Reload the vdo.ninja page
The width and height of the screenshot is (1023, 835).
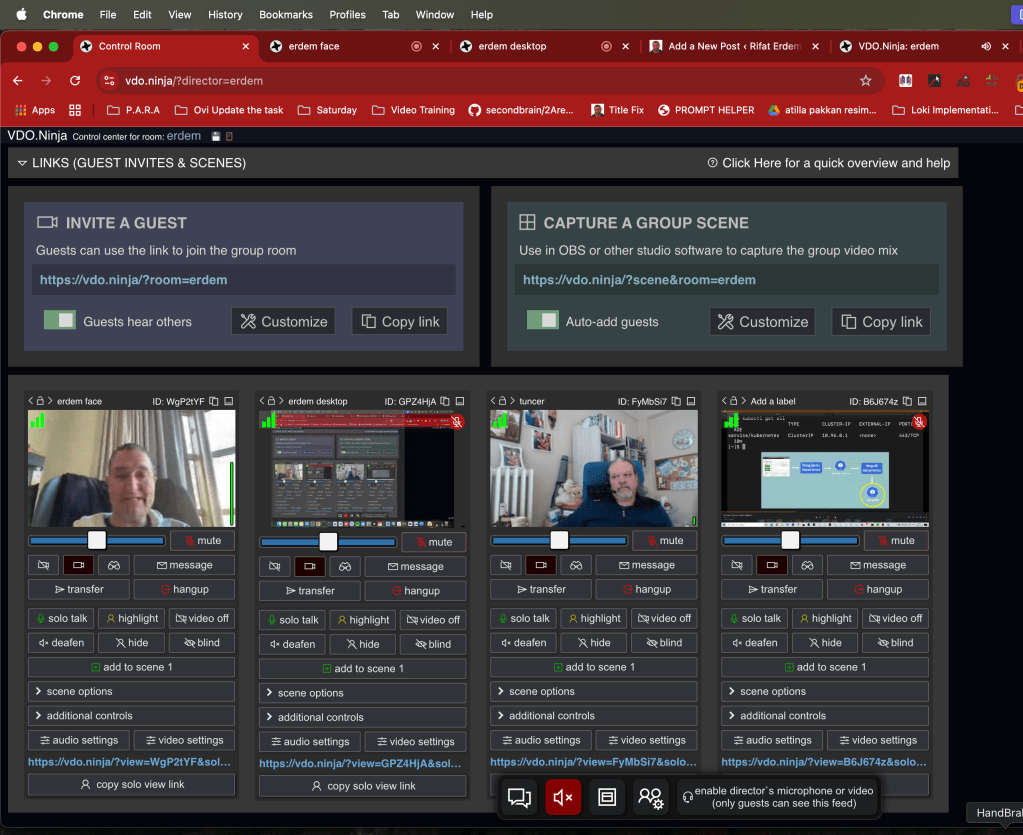pos(75,81)
